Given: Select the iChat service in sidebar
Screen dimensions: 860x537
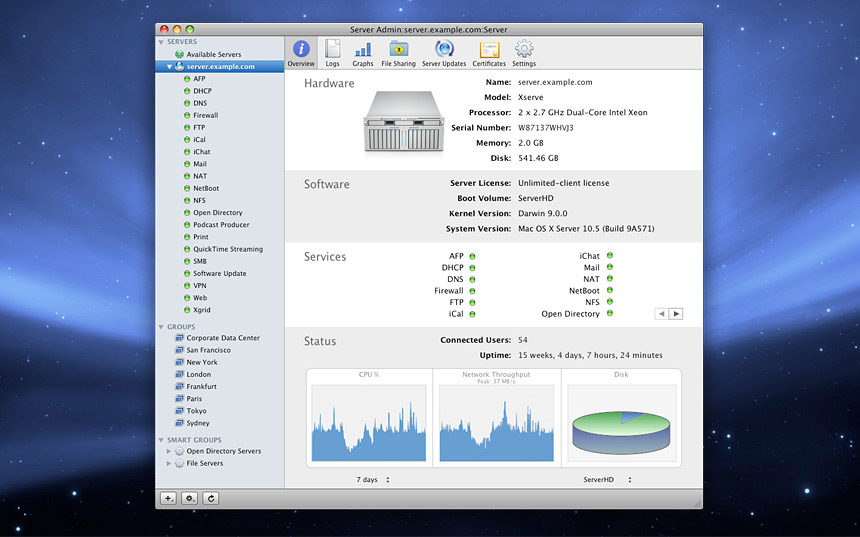Looking at the screenshot, I should [x=202, y=151].
